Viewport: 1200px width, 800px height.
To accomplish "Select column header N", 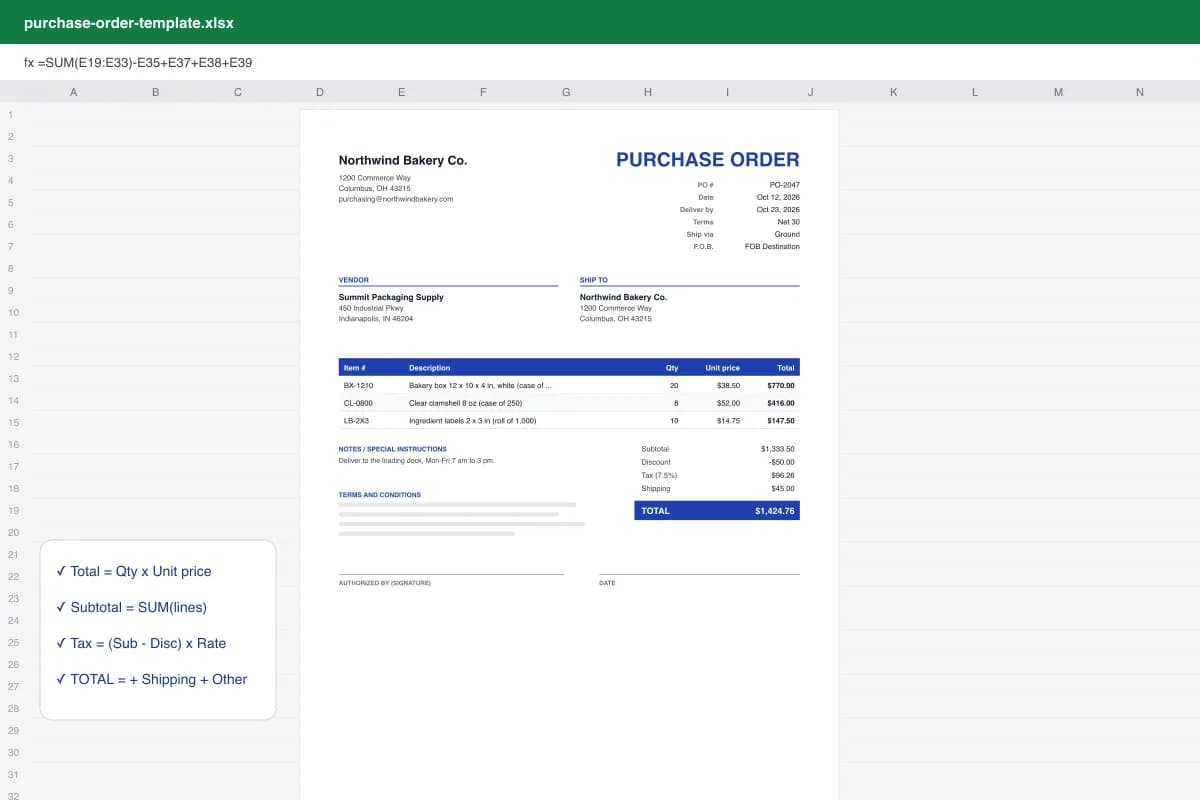I will click(1139, 92).
